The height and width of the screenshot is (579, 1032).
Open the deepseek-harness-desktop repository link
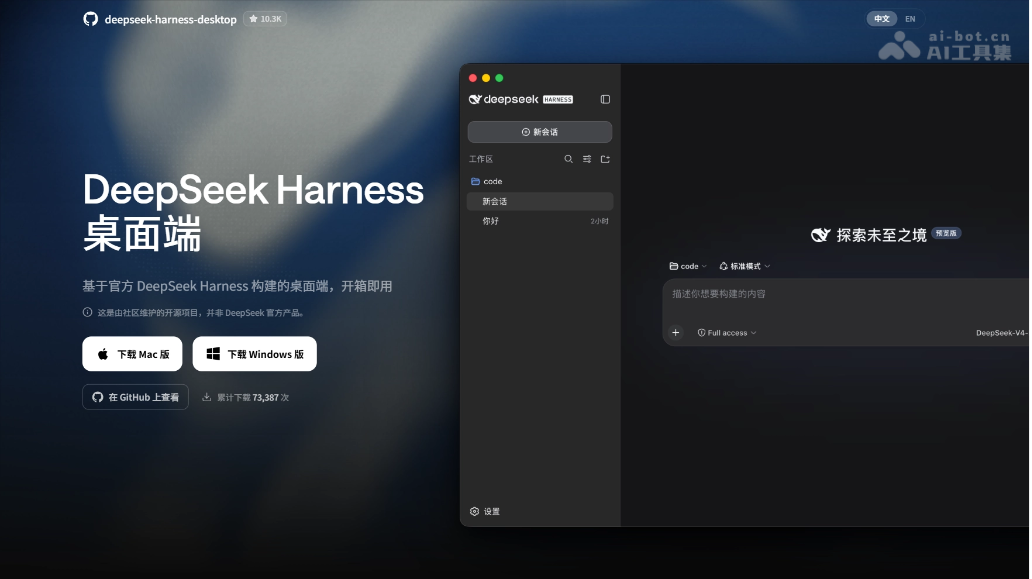(x=170, y=20)
